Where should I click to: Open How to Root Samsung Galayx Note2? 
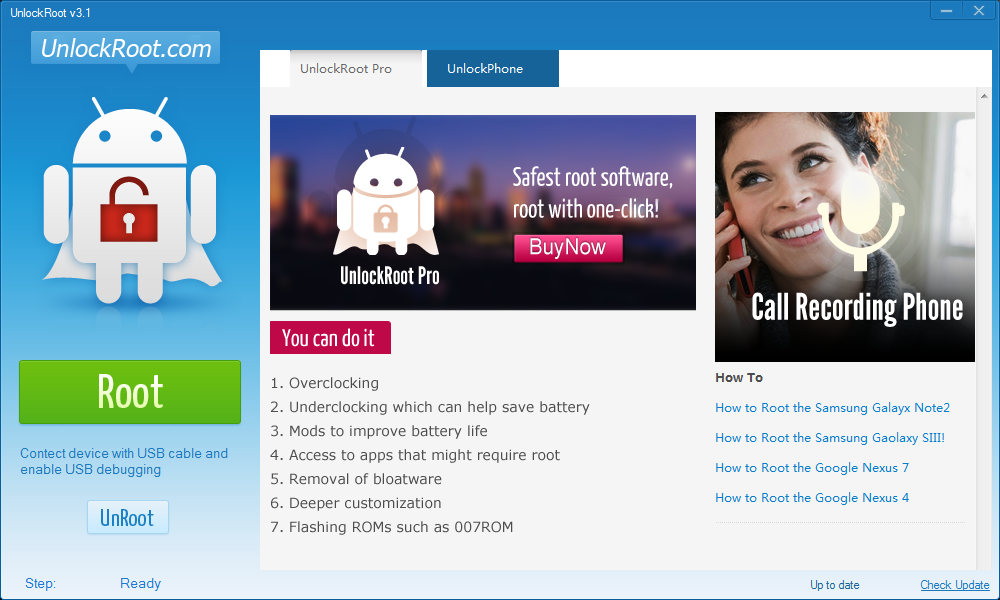(x=832, y=408)
